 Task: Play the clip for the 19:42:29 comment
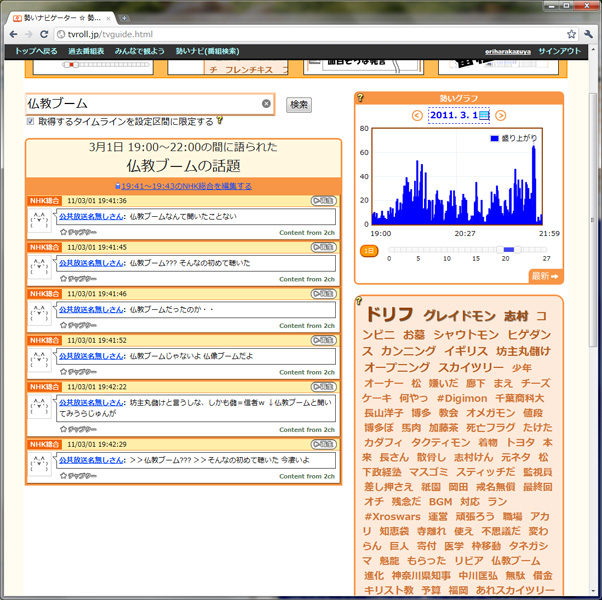(x=324, y=445)
